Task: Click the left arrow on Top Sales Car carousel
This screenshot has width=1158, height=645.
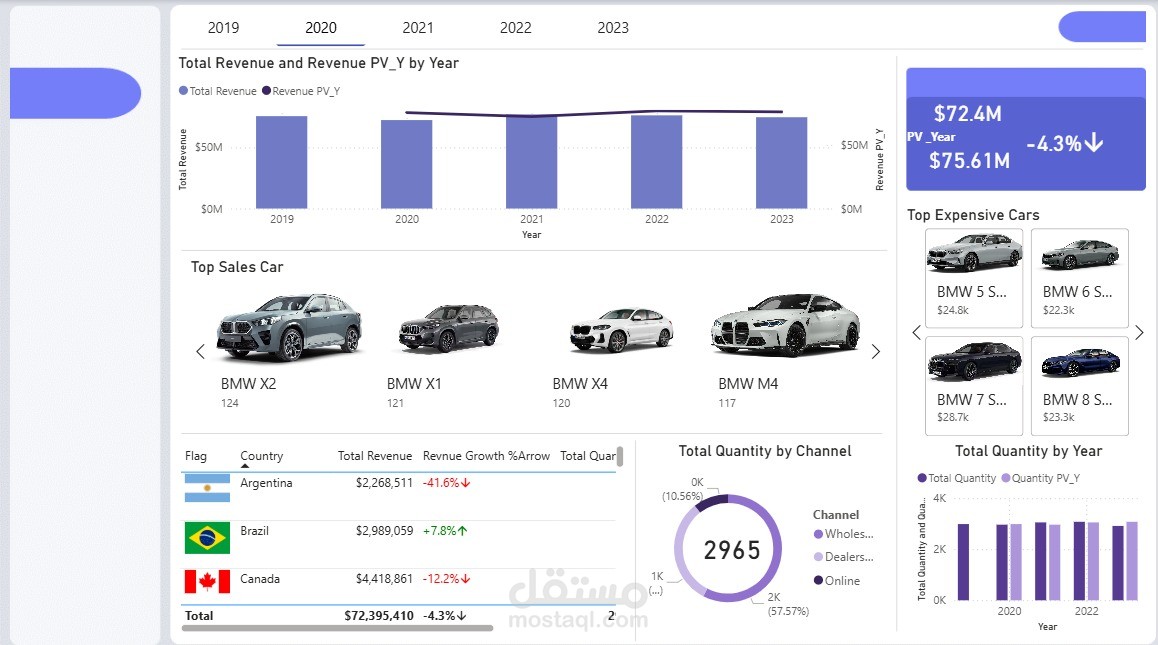Action: coord(200,352)
